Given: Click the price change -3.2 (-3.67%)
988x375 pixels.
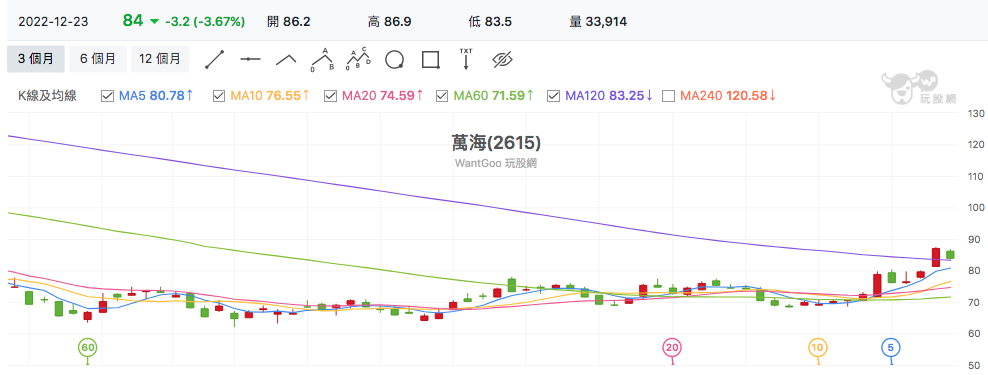Looking at the screenshot, I should 205,21.
